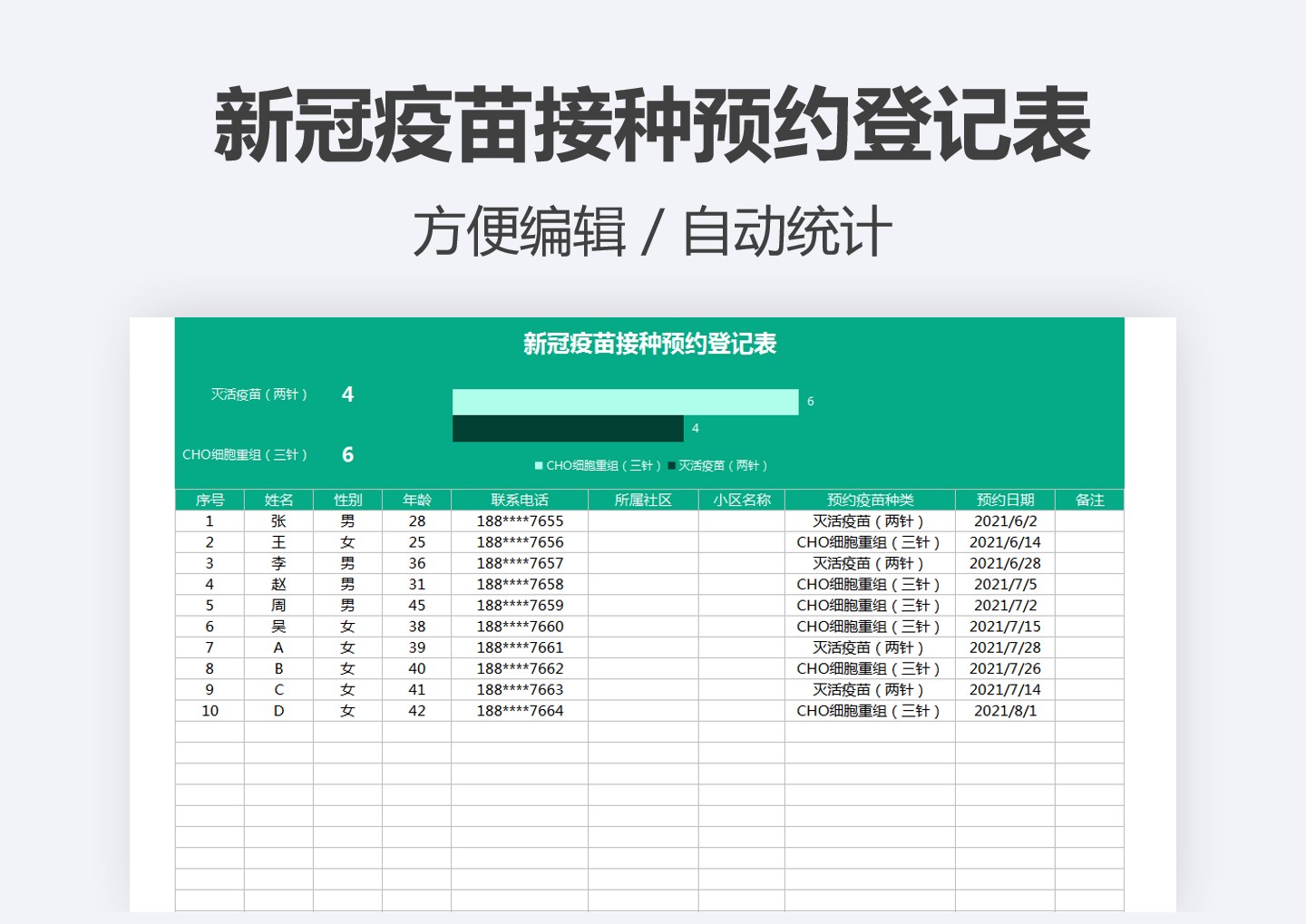1306x924 pixels.
Task: Open the 所属社区 column header cell
Action: pos(643,500)
